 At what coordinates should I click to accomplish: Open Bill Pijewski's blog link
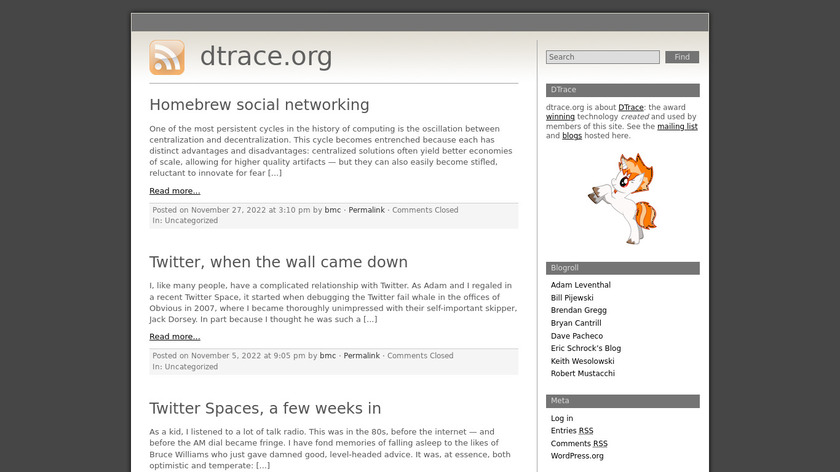pyautogui.click(x=572, y=298)
